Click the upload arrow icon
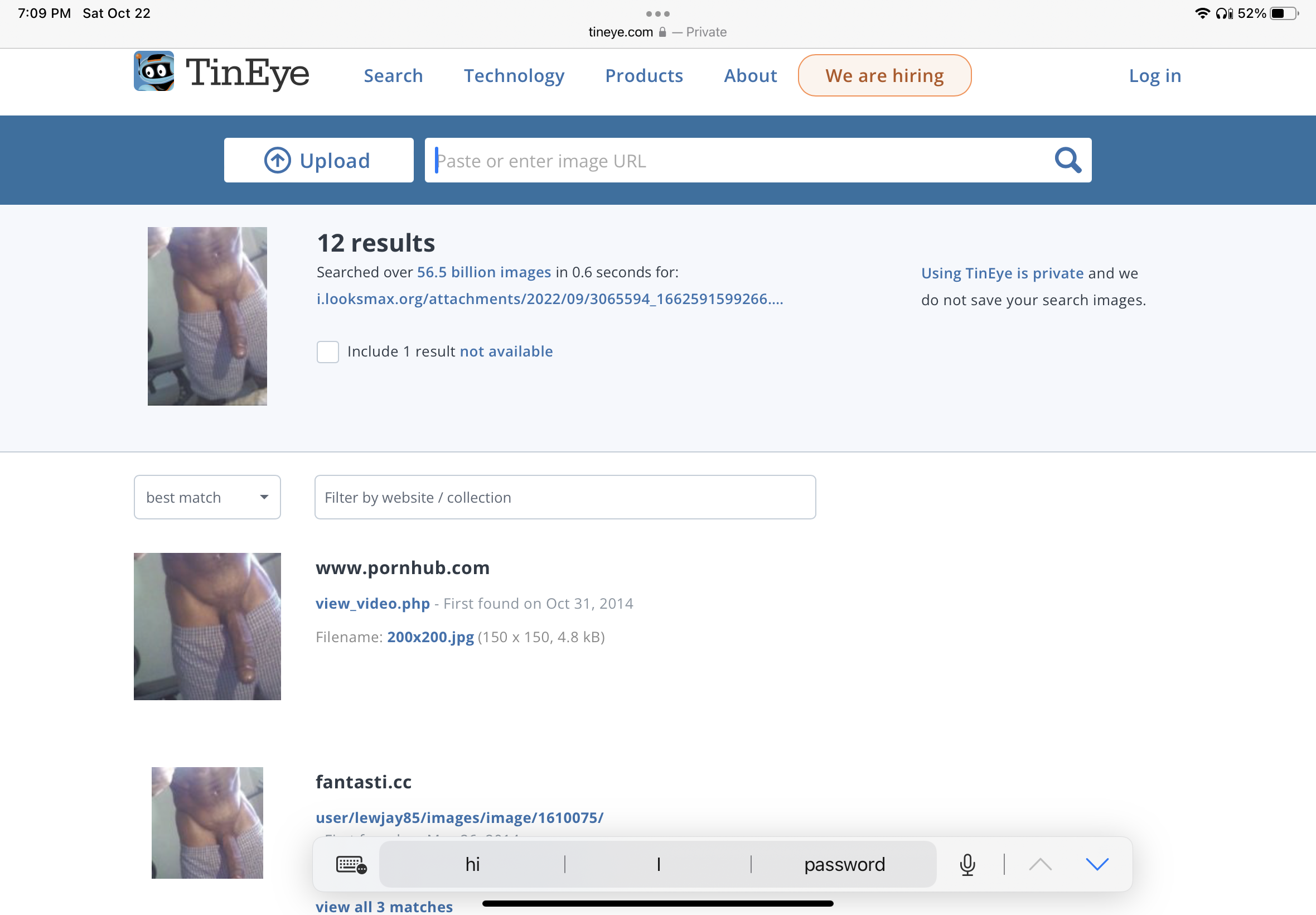Screen dimensions: 1316x915 click(x=277, y=161)
